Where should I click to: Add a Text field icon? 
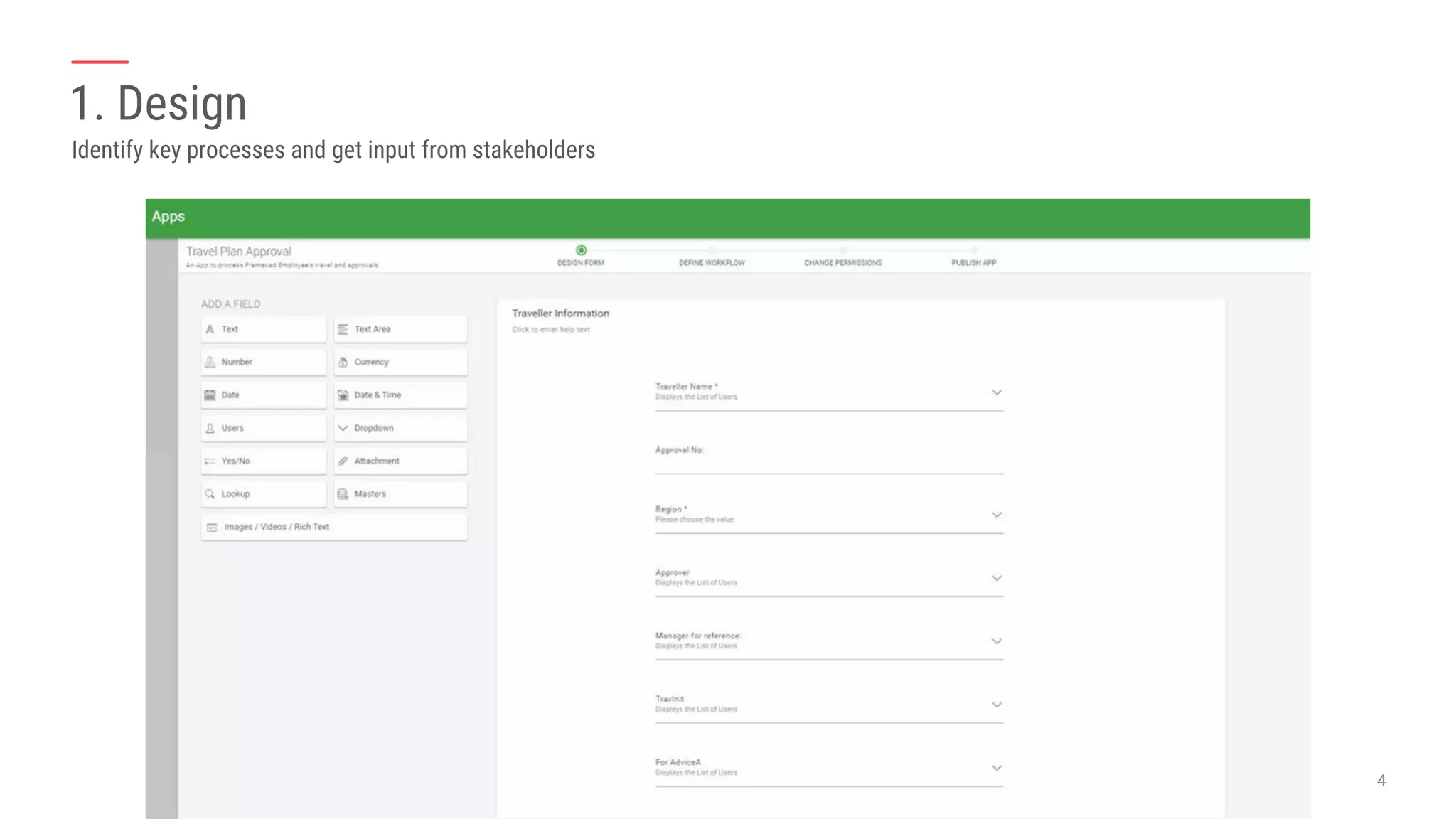pos(210,329)
